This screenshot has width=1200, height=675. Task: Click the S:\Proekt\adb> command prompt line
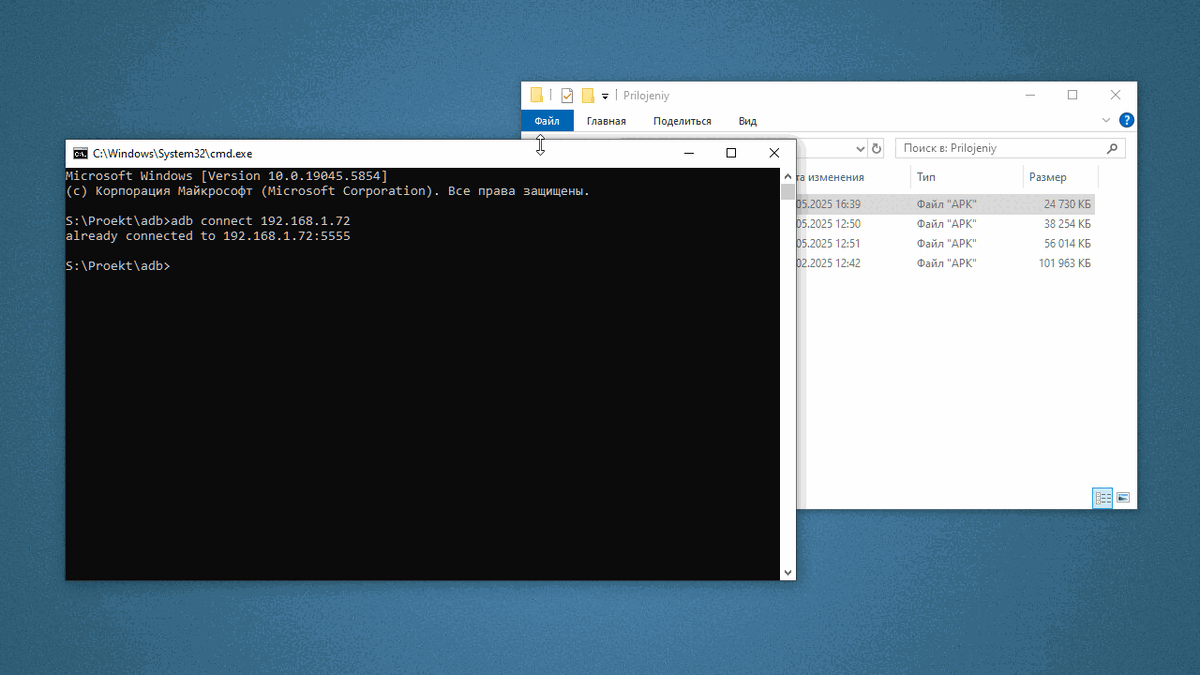coord(118,266)
